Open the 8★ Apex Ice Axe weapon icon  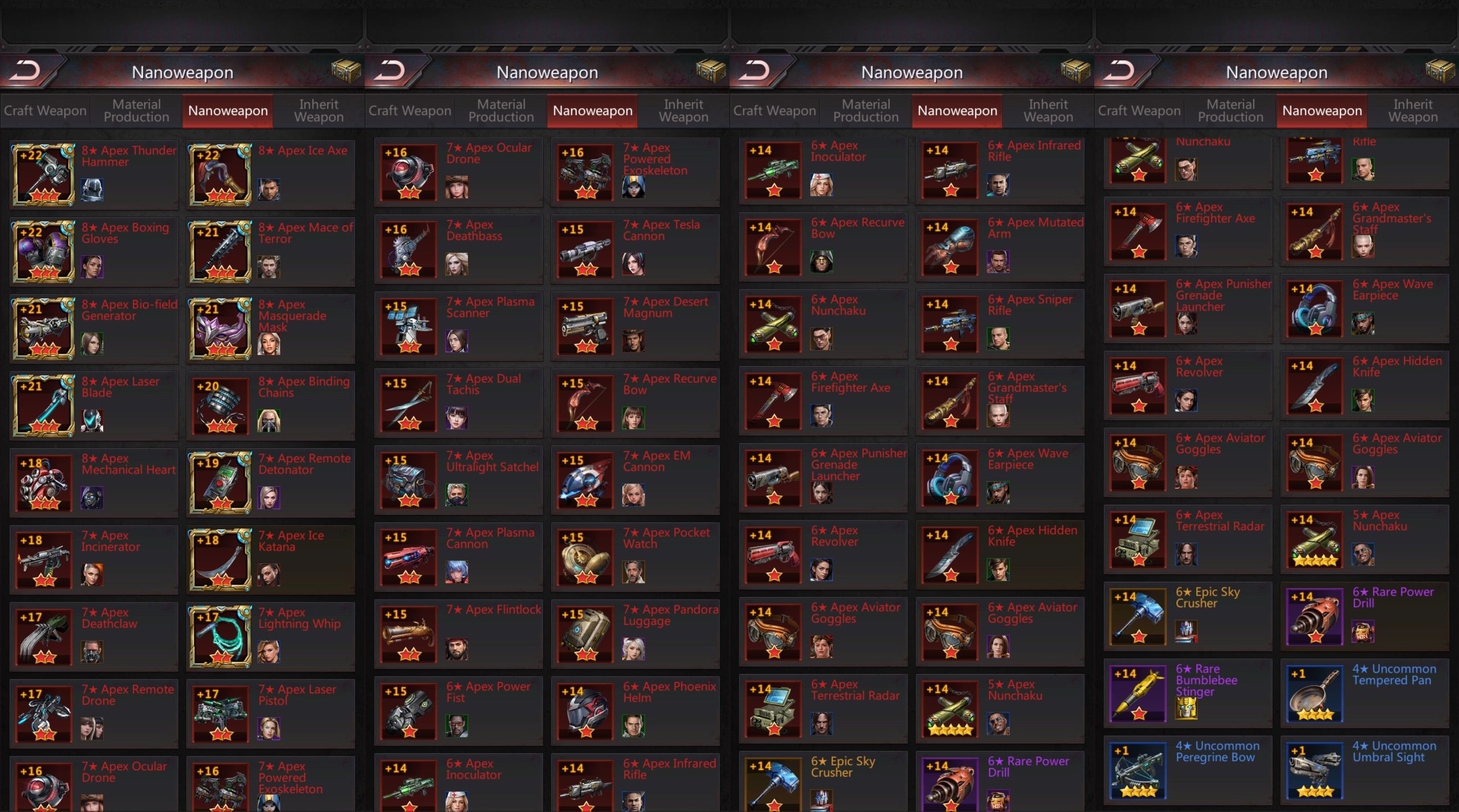[x=221, y=174]
